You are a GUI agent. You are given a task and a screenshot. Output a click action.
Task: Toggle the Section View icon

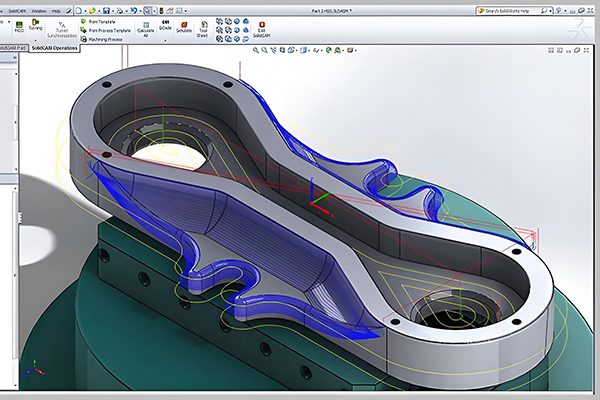[282, 50]
